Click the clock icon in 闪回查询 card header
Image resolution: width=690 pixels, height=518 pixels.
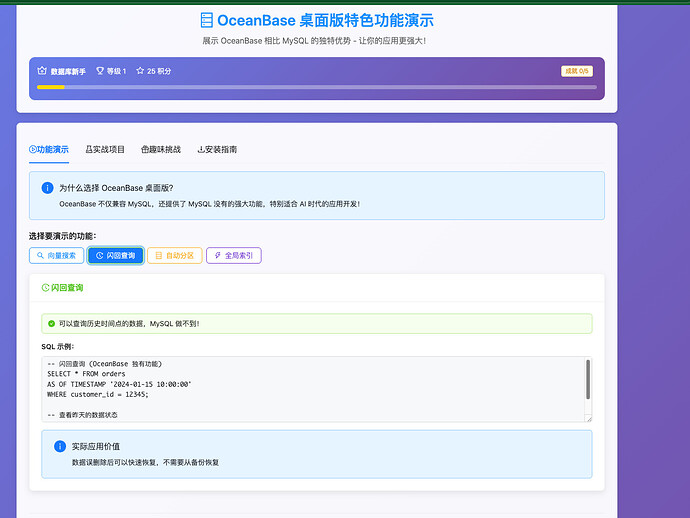tap(45, 288)
